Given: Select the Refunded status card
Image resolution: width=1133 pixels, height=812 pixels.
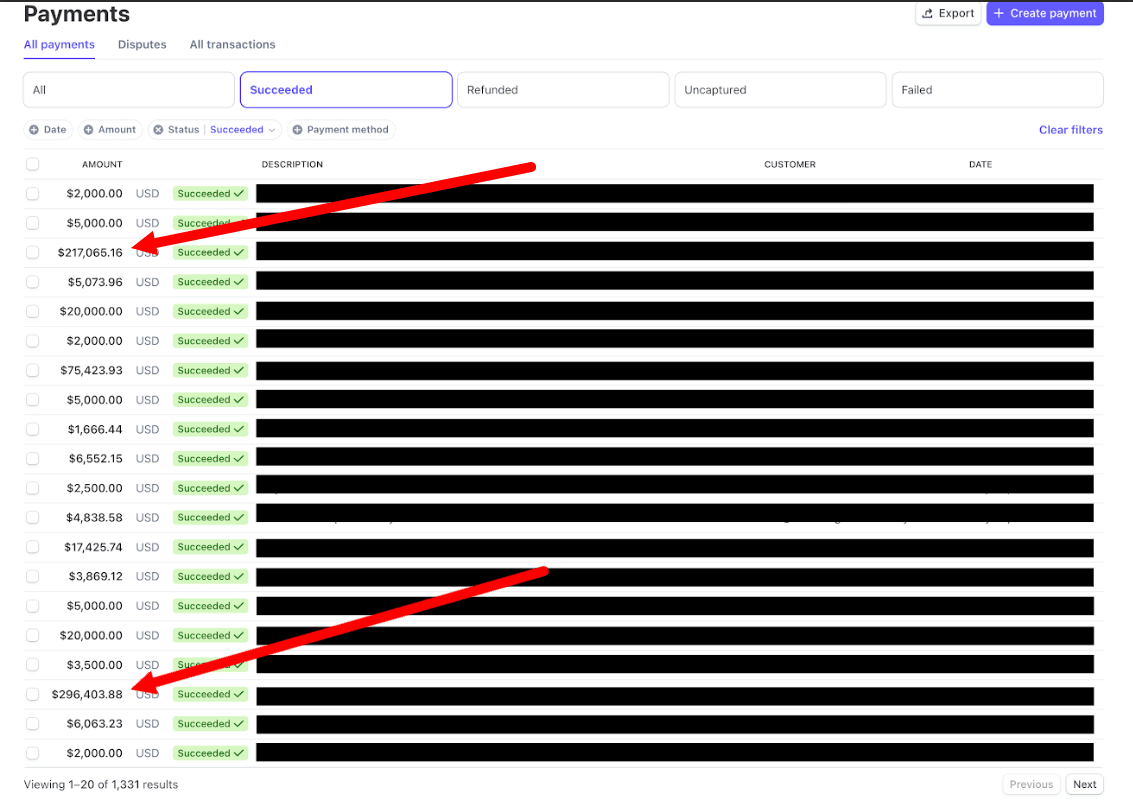Looking at the screenshot, I should (x=564, y=90).
